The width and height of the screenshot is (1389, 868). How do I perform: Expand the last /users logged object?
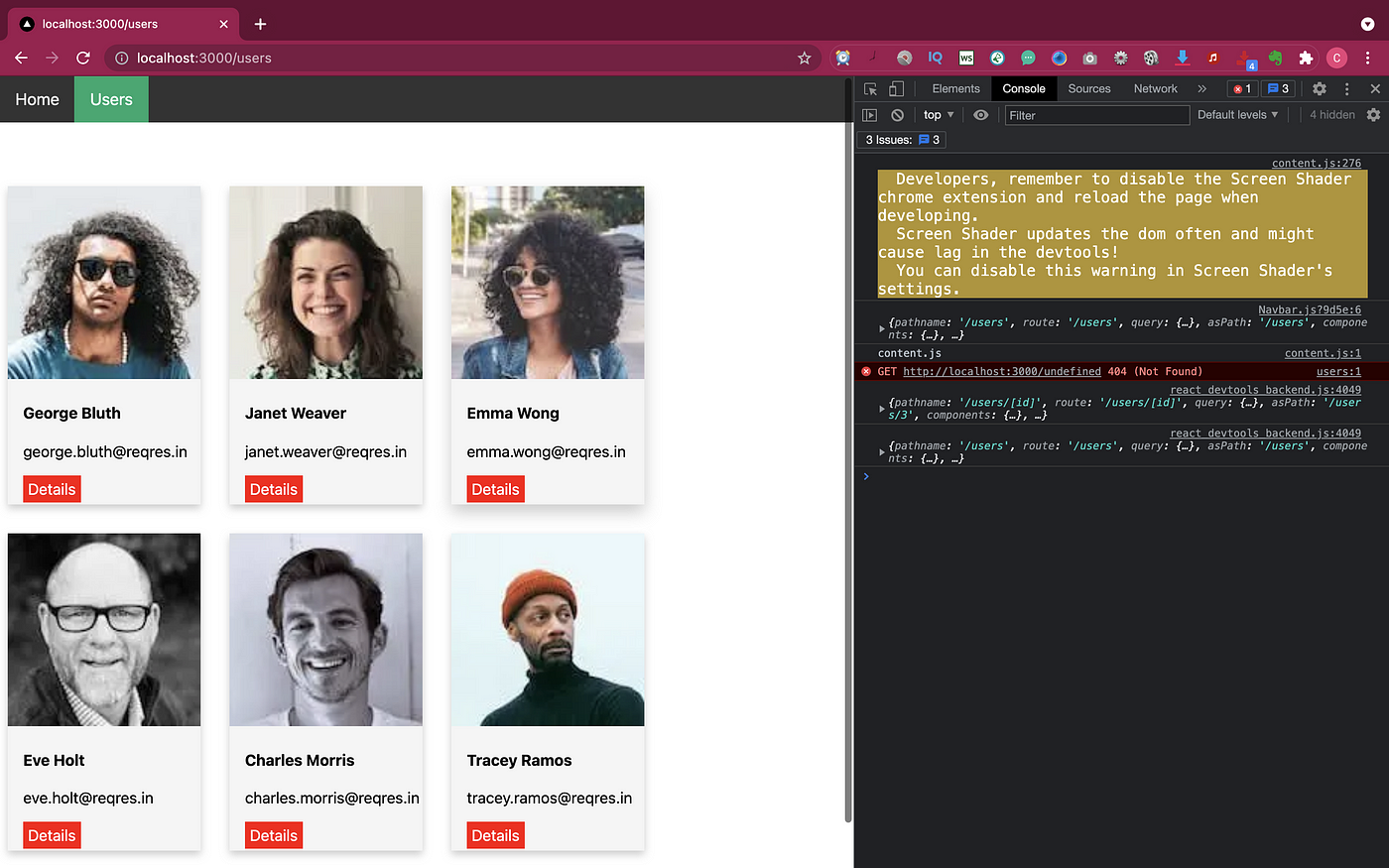(x=881, y=451)
